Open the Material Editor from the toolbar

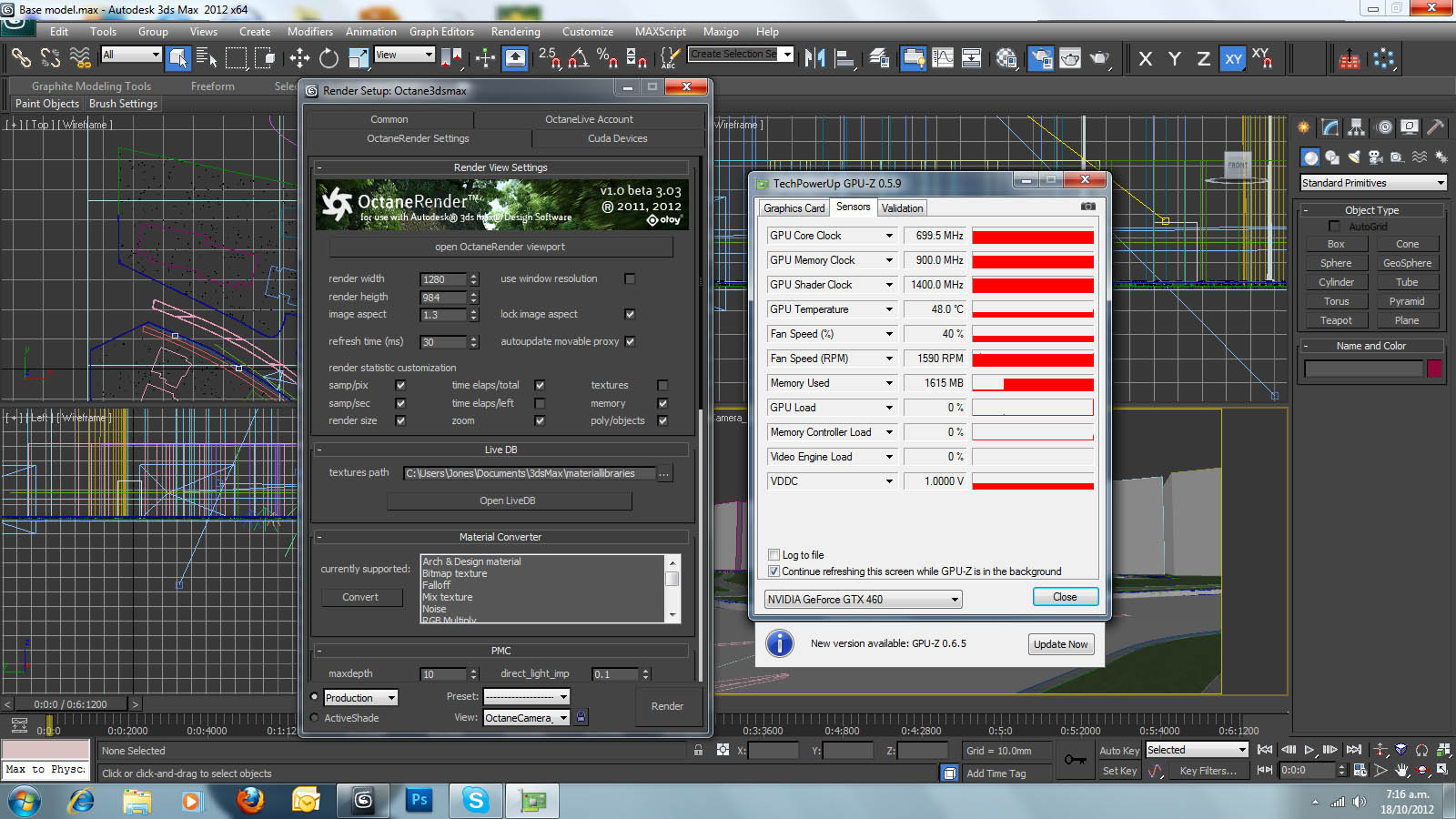tap(1006, 58)
